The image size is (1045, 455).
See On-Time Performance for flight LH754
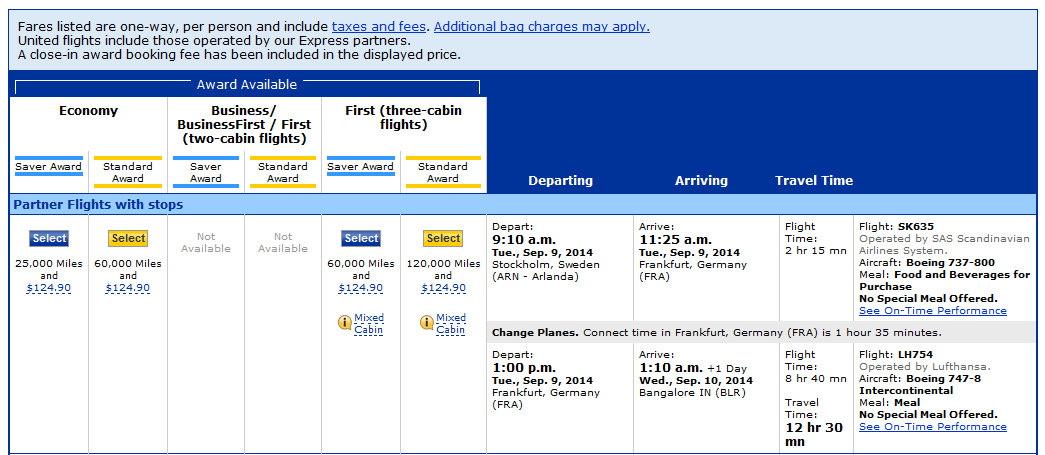[932, 426]
